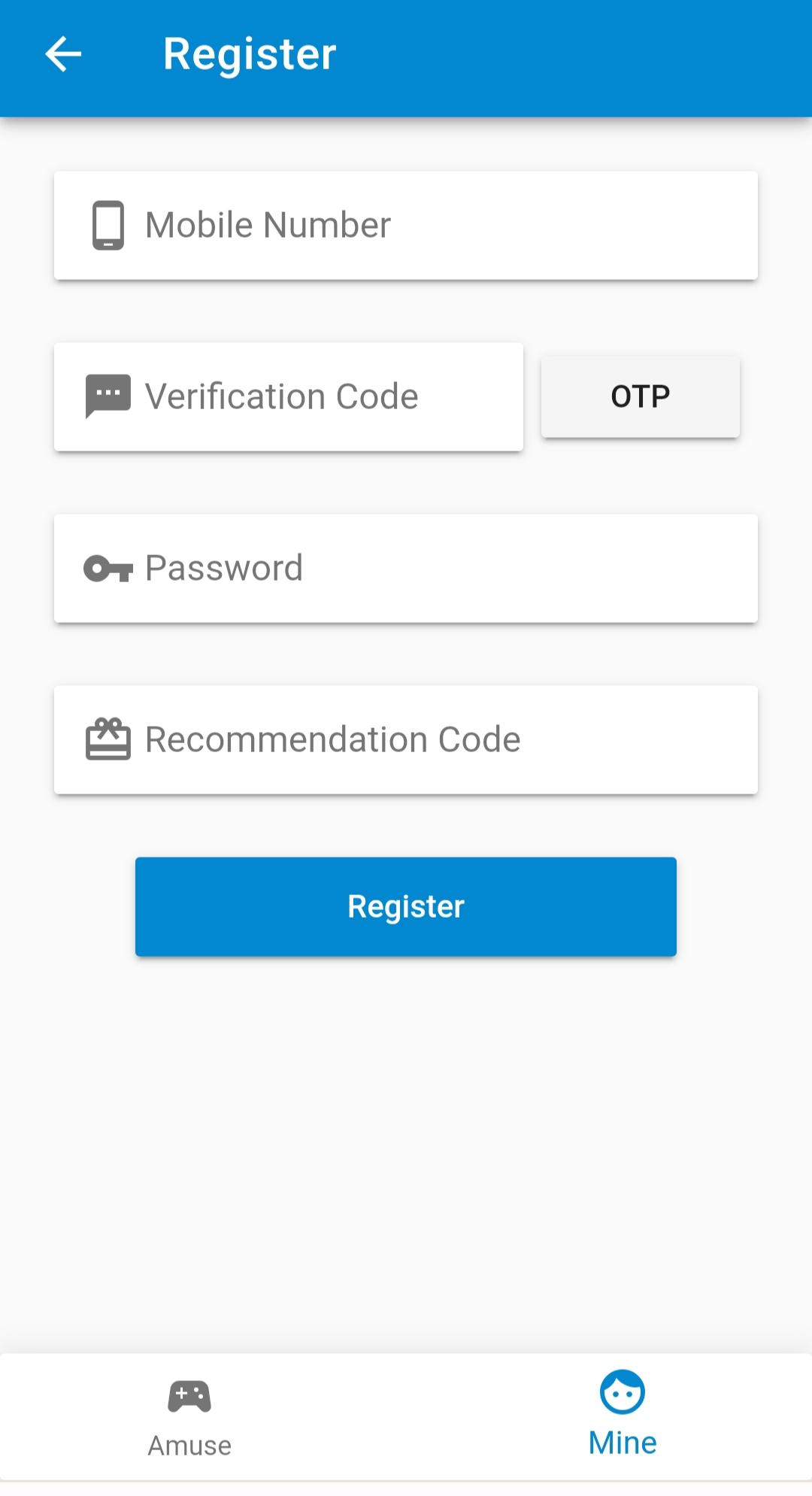Viewport: 812px width, 1496px height.
Task: Focus the Verification Code input field
Action: click(316, 397)
